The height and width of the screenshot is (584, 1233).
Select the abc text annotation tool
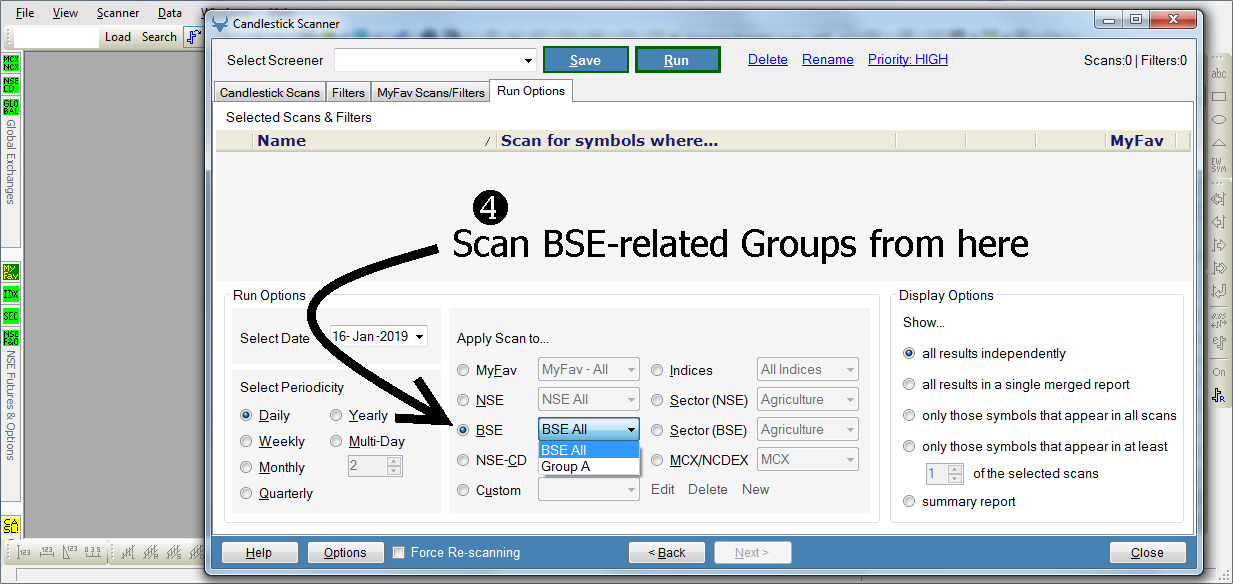click(x=1219, y=74)
